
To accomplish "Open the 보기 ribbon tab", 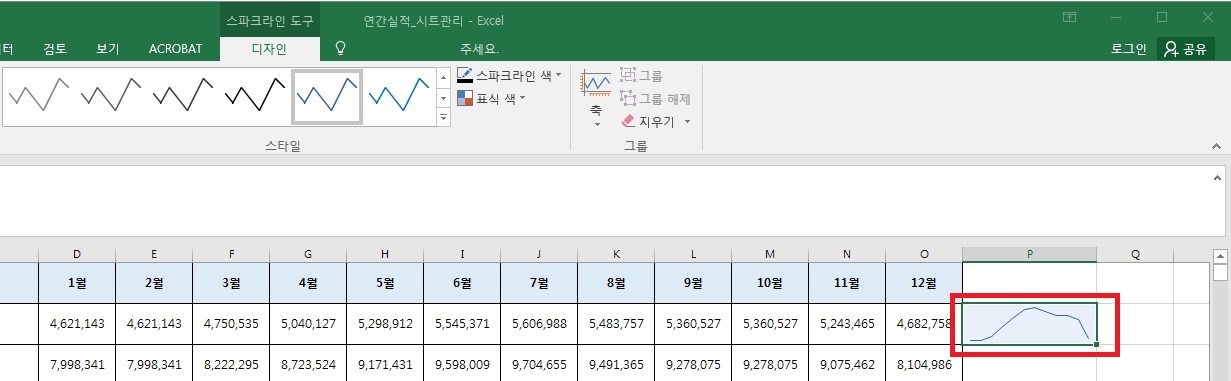I will 108,48.
